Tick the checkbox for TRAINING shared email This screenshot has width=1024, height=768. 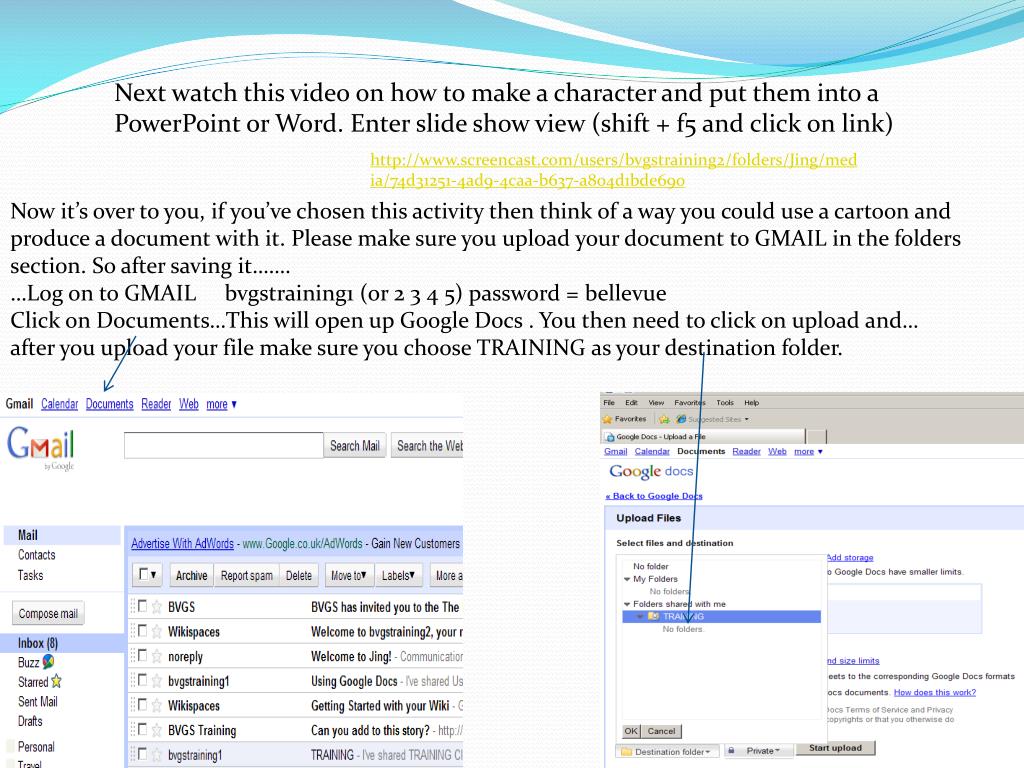click(142, 754)
